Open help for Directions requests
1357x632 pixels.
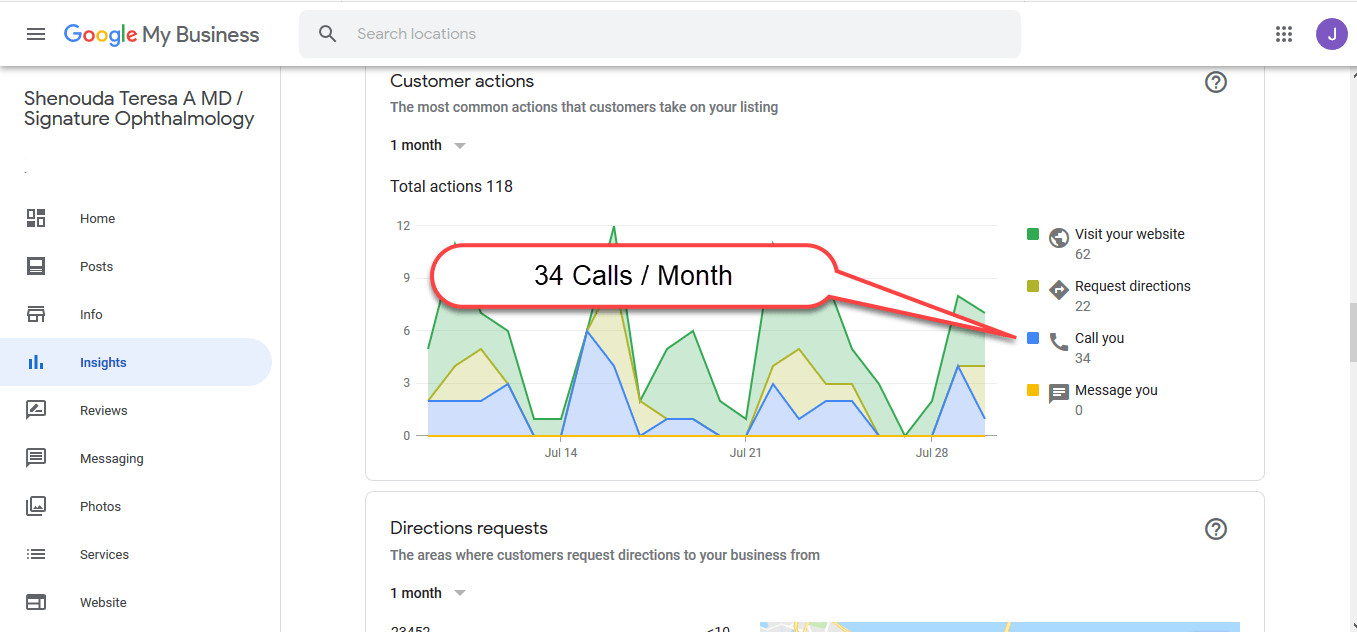tap(1215, 529)
